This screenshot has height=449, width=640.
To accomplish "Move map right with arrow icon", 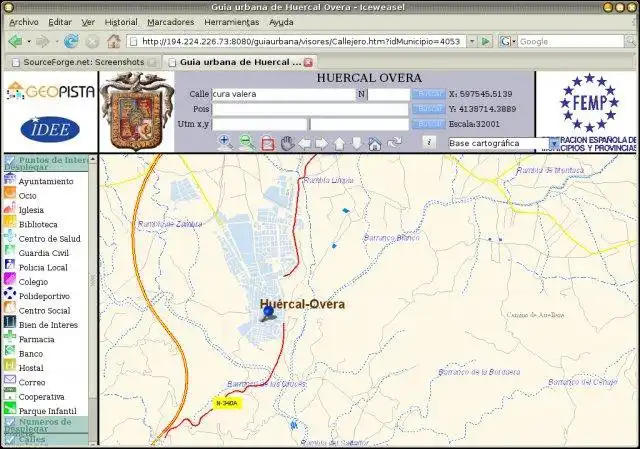I will tap(322, 143).
